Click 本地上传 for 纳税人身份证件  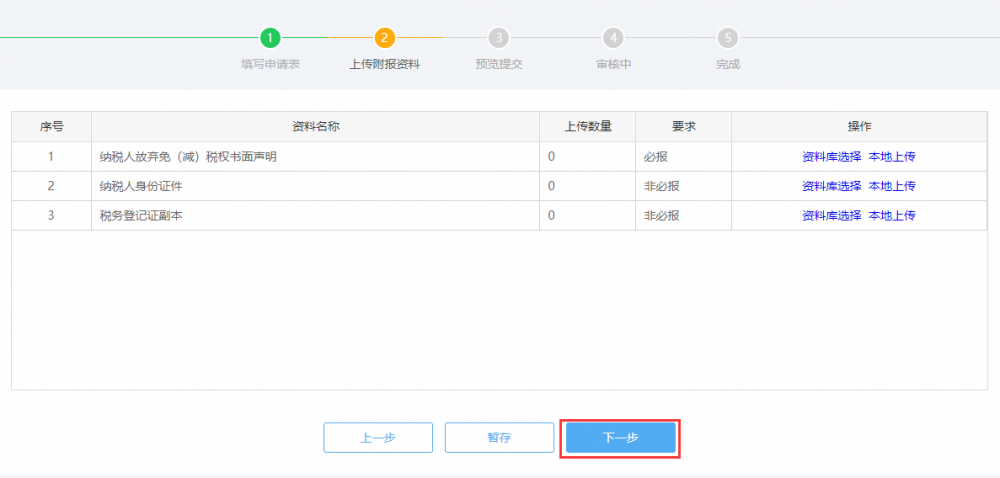[x=892, y=186]
